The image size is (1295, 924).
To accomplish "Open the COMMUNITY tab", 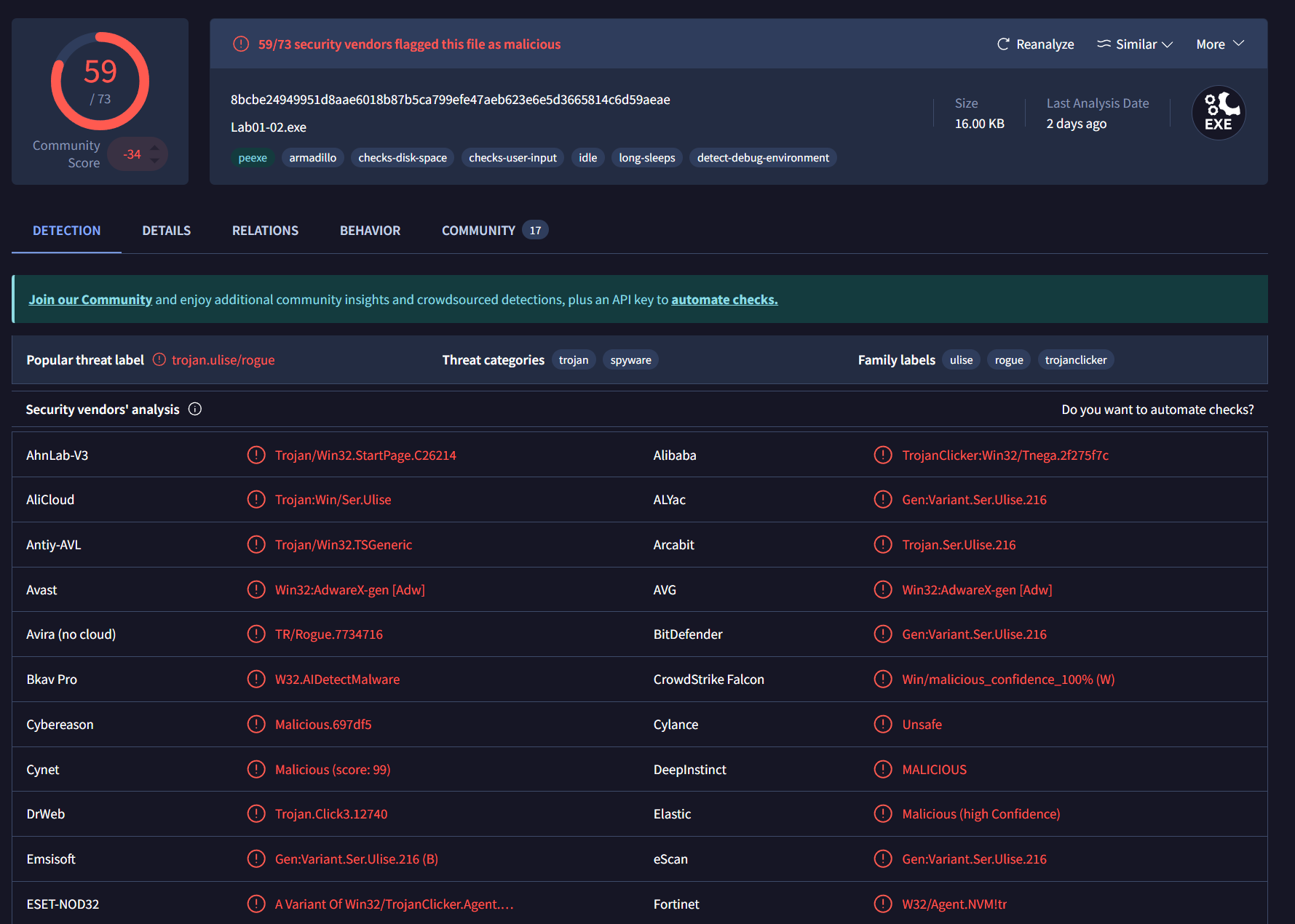I will pyautogui.click(x=494, y=231).
